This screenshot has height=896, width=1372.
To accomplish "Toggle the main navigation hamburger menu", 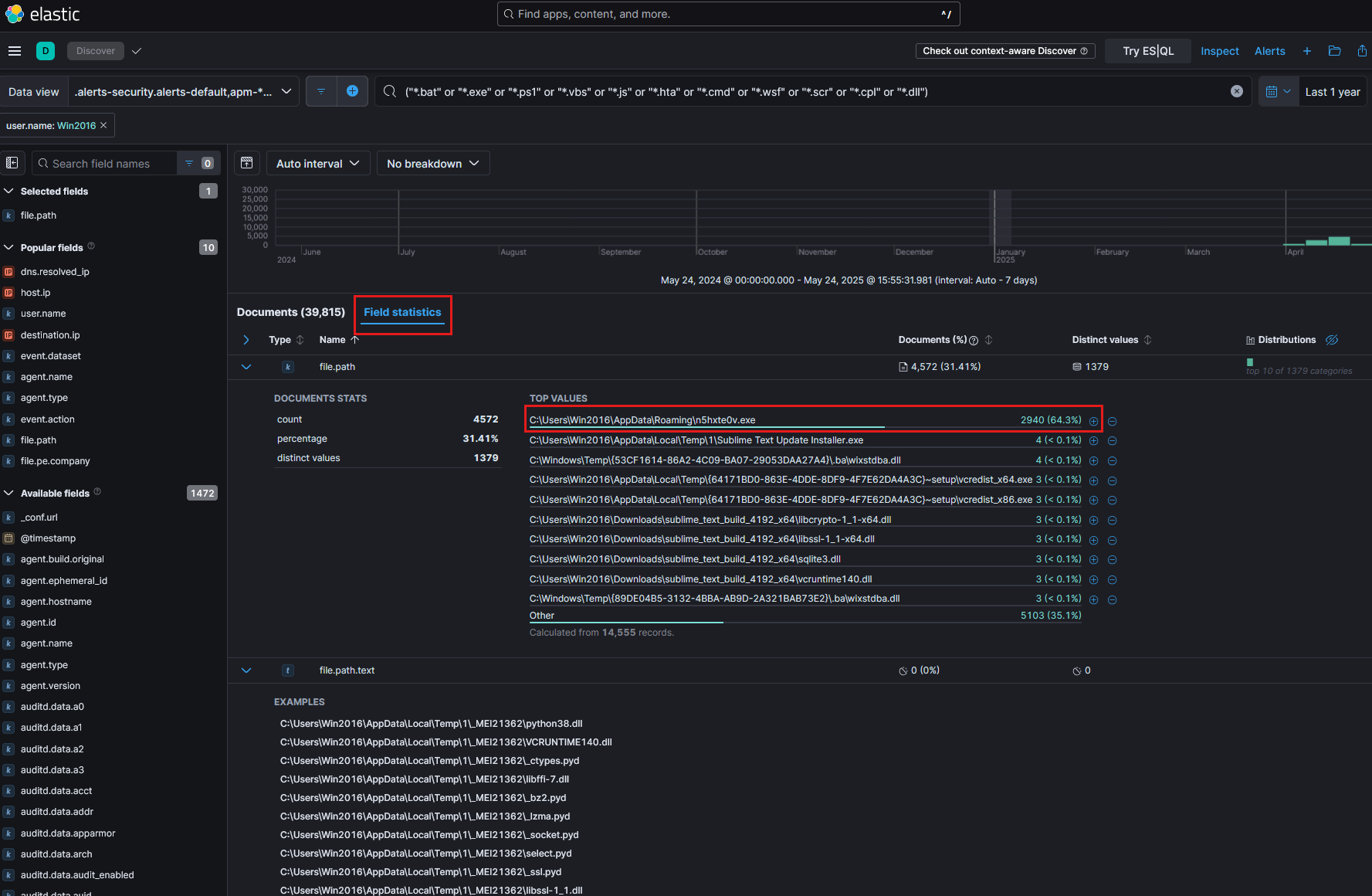I will tap(15, 51).
